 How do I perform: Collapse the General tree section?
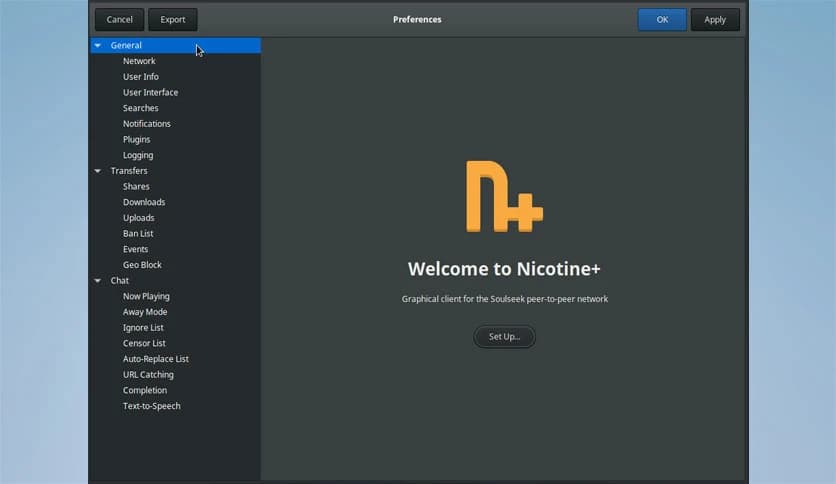coord(98,45)
